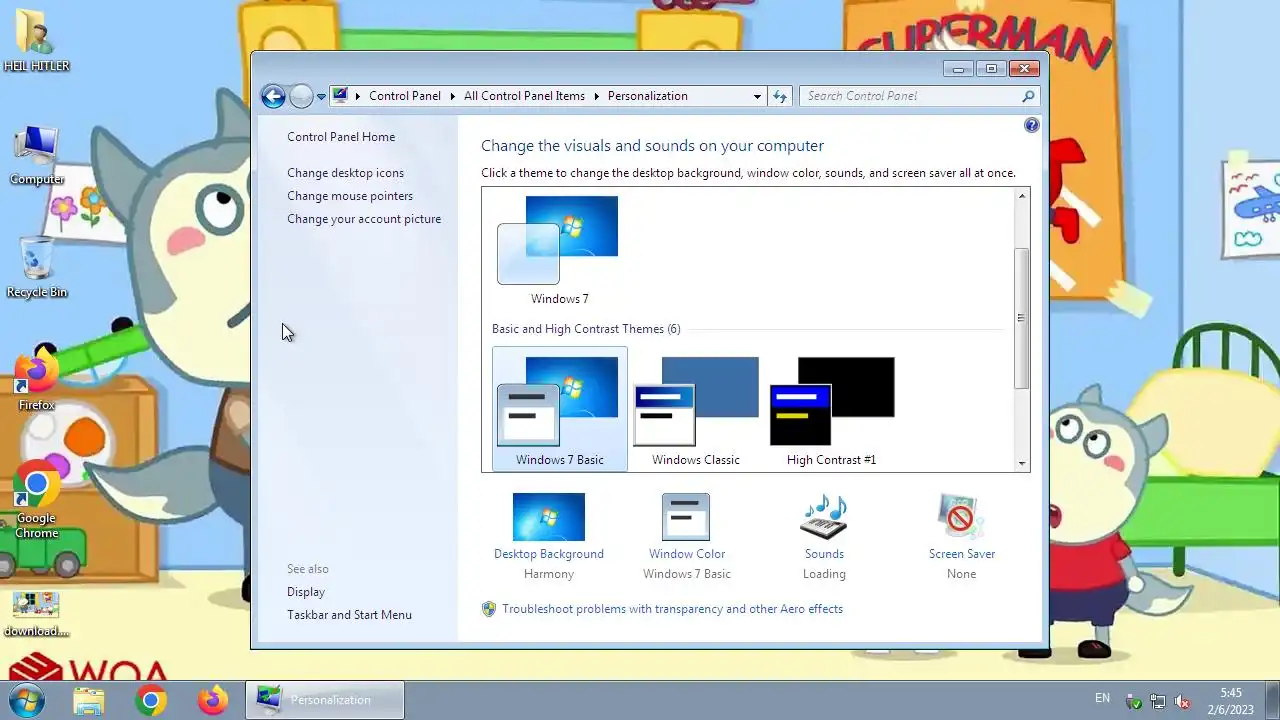Launch Firefox from the taskbar
The height and width of the screenshot is (720, 1280).
pos(212,700)
